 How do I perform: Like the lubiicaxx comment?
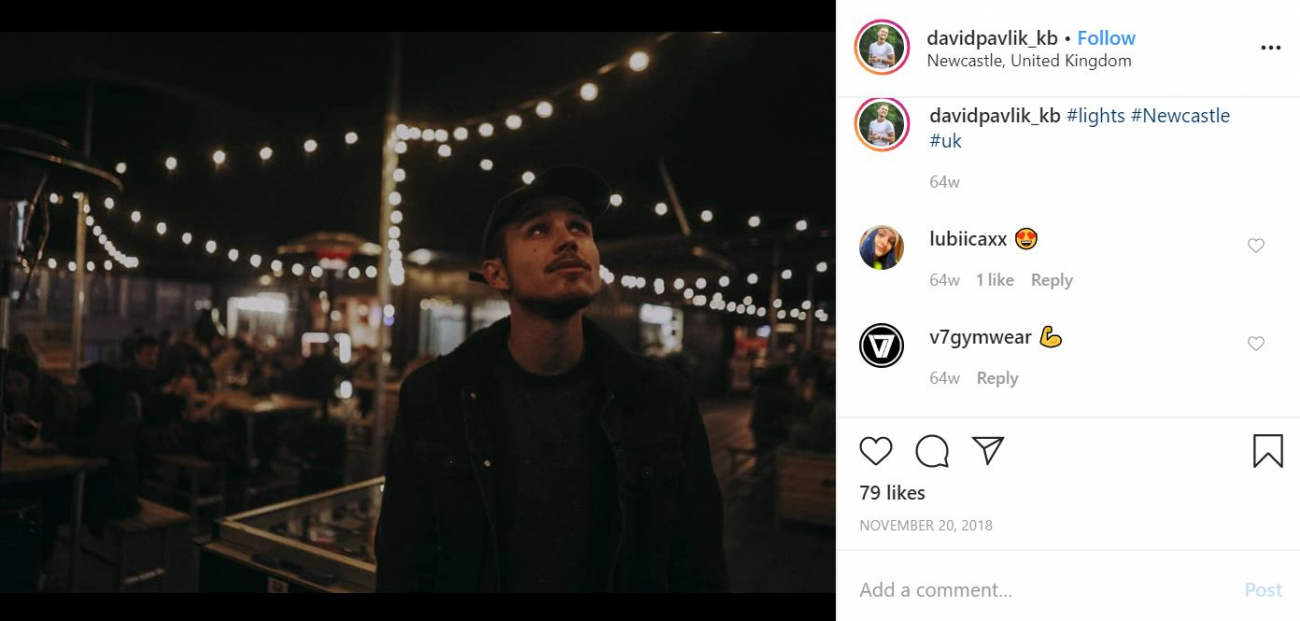pyautogui.click(x=1256, y=246)
